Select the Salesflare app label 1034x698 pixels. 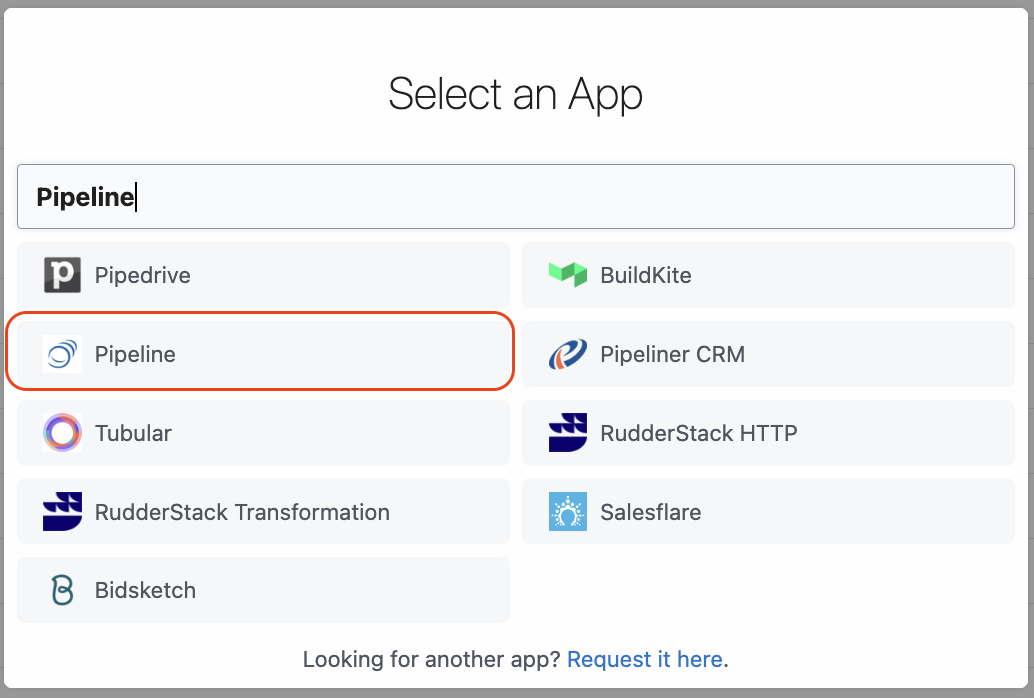pyautogui.click(x=650, y=512)
